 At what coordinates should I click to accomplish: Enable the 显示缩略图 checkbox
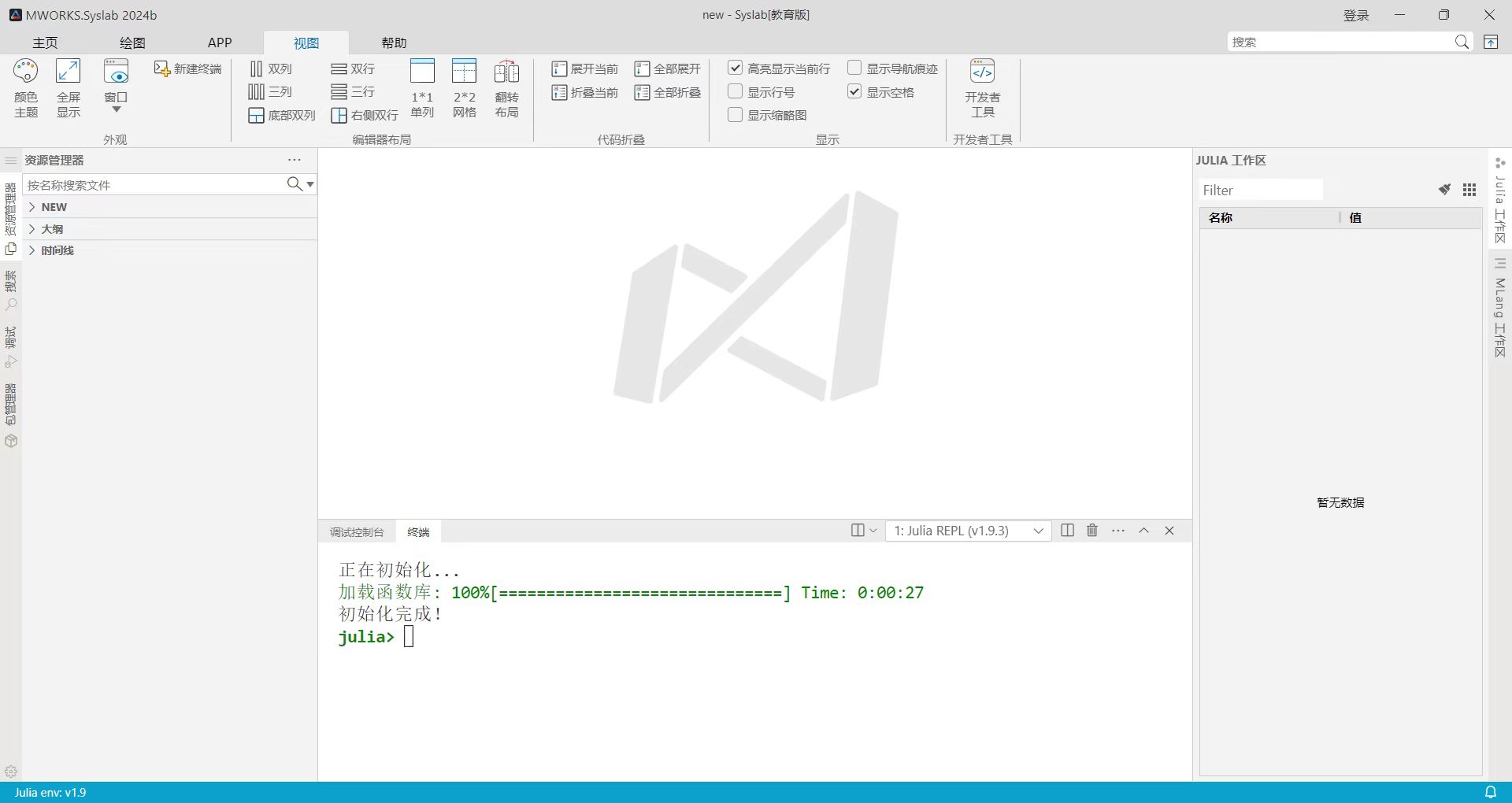(736, 115)
